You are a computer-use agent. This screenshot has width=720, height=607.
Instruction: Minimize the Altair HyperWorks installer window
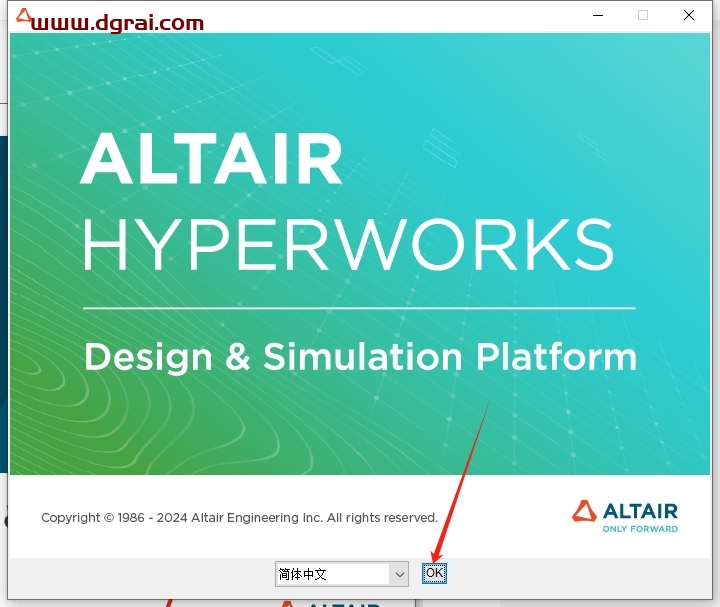pos(598,15)
